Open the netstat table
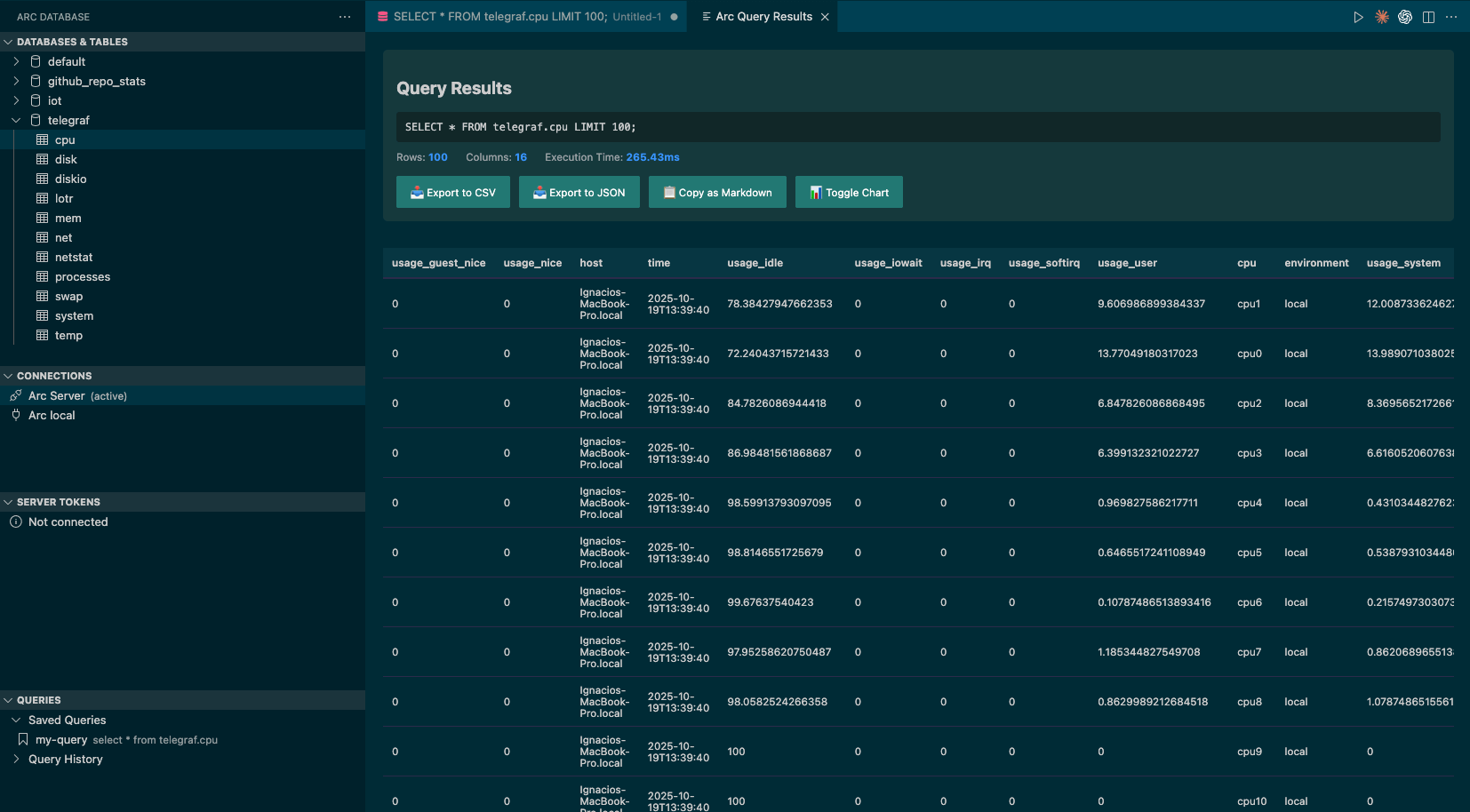 point(74,257)
